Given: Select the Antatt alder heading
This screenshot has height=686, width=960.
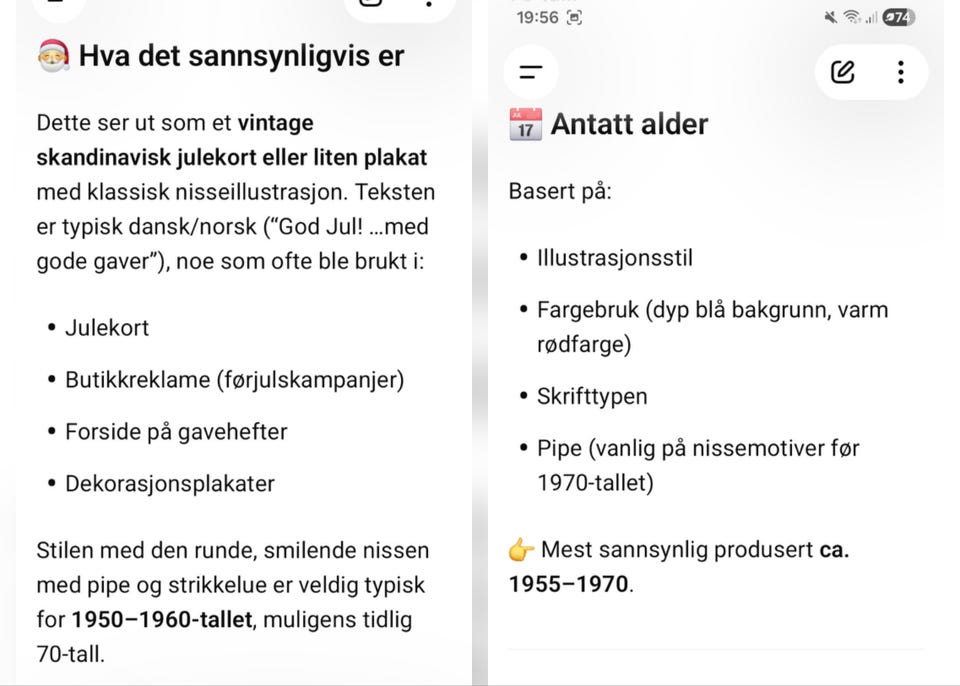Looking at the screenshot, I should 629,124.
